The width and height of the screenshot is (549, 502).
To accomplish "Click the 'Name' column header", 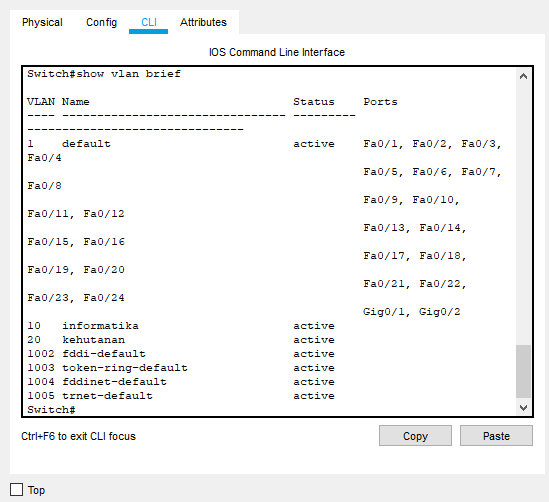I will click(x=76, y=102).
